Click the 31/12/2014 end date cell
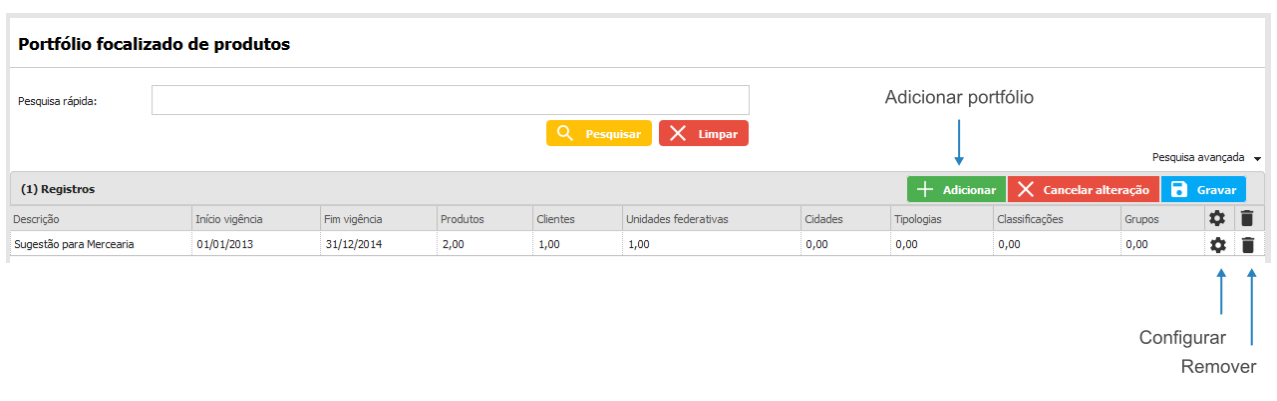The height and width of the screenshot is (401, 1277). point(354,244)
